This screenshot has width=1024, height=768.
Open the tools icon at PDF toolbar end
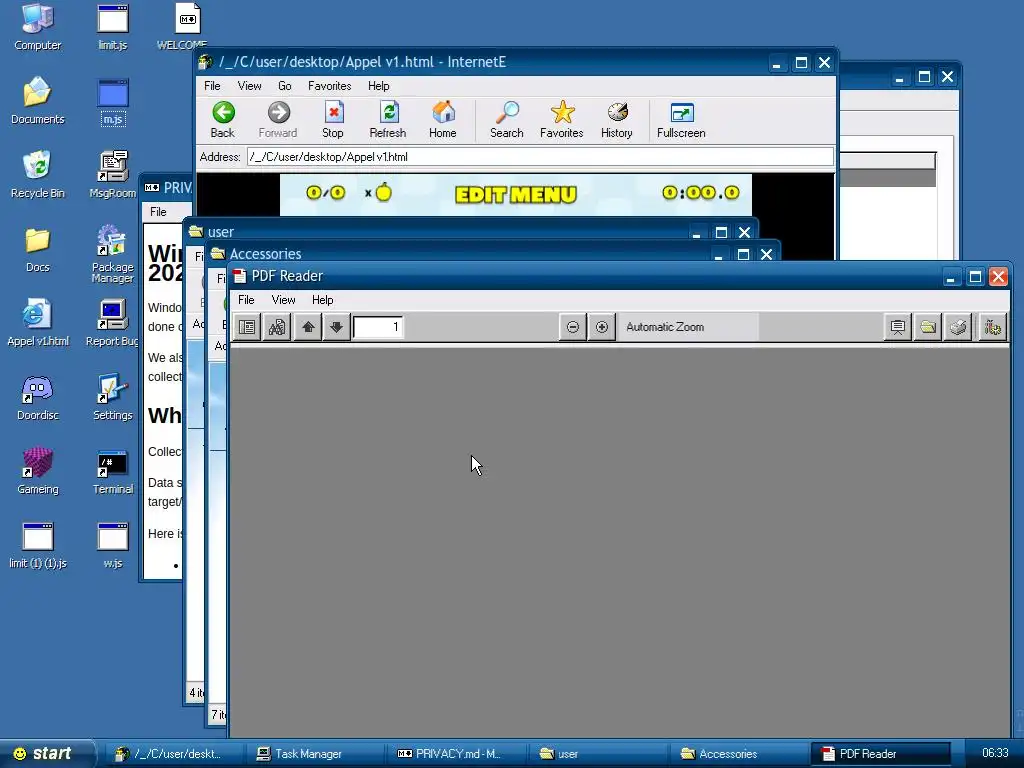[992, 327]
